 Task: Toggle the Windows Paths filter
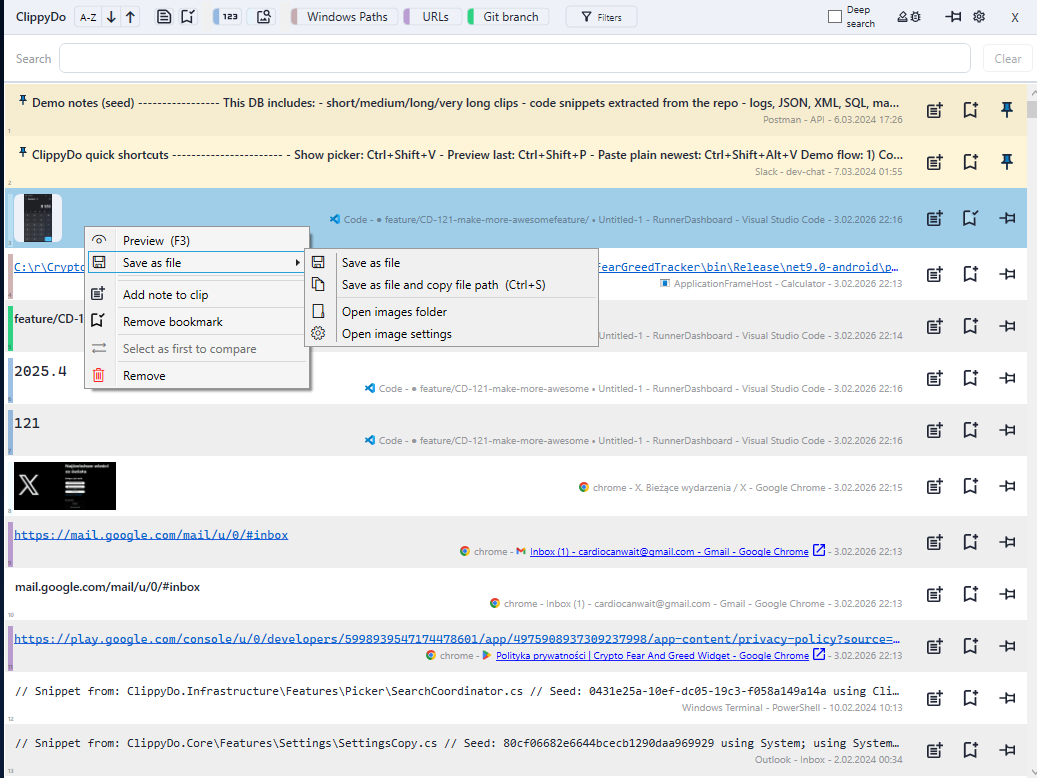click(x=345, y=16)
